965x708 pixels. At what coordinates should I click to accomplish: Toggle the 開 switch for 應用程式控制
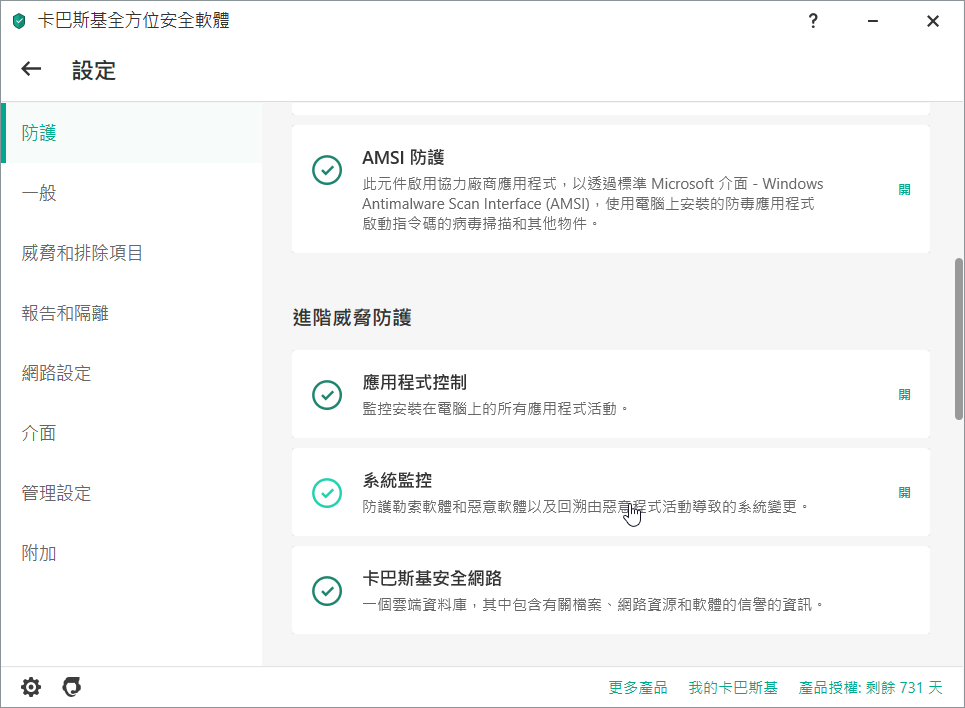(x=904, y=394)
